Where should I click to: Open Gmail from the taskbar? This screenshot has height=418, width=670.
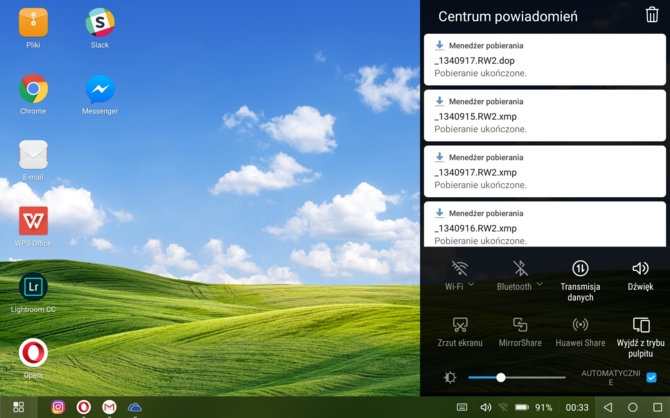click(109, 407)
